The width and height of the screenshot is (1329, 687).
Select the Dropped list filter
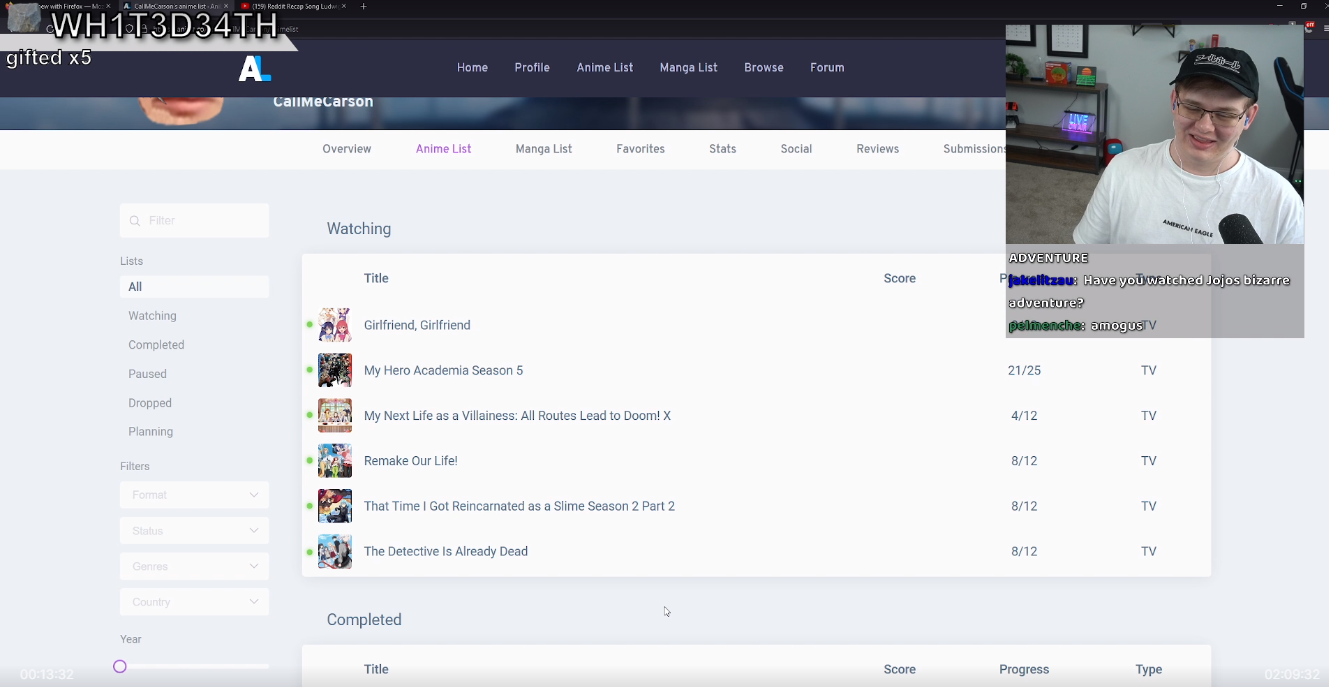point(150,403)
